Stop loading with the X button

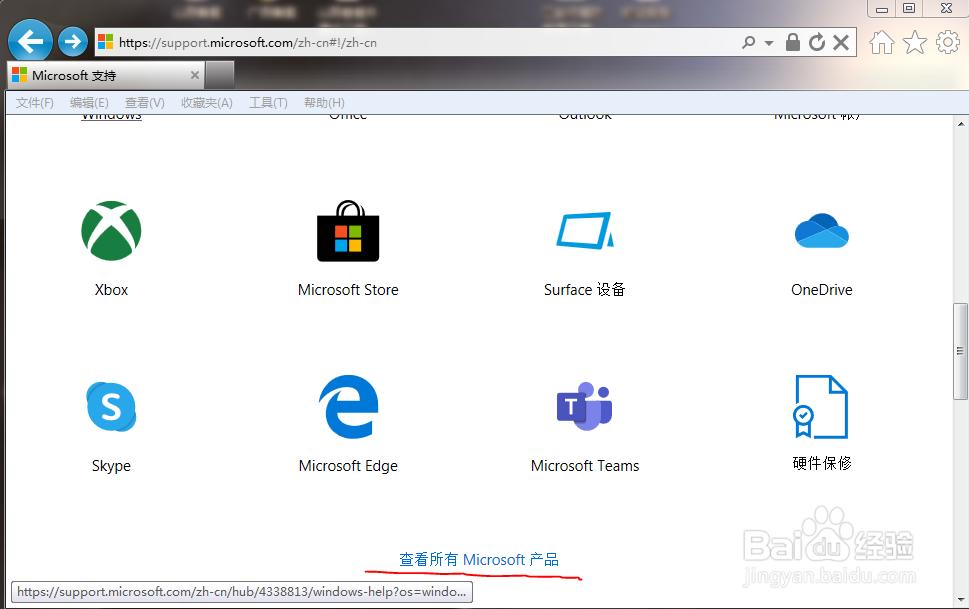(x=840, y=42)
